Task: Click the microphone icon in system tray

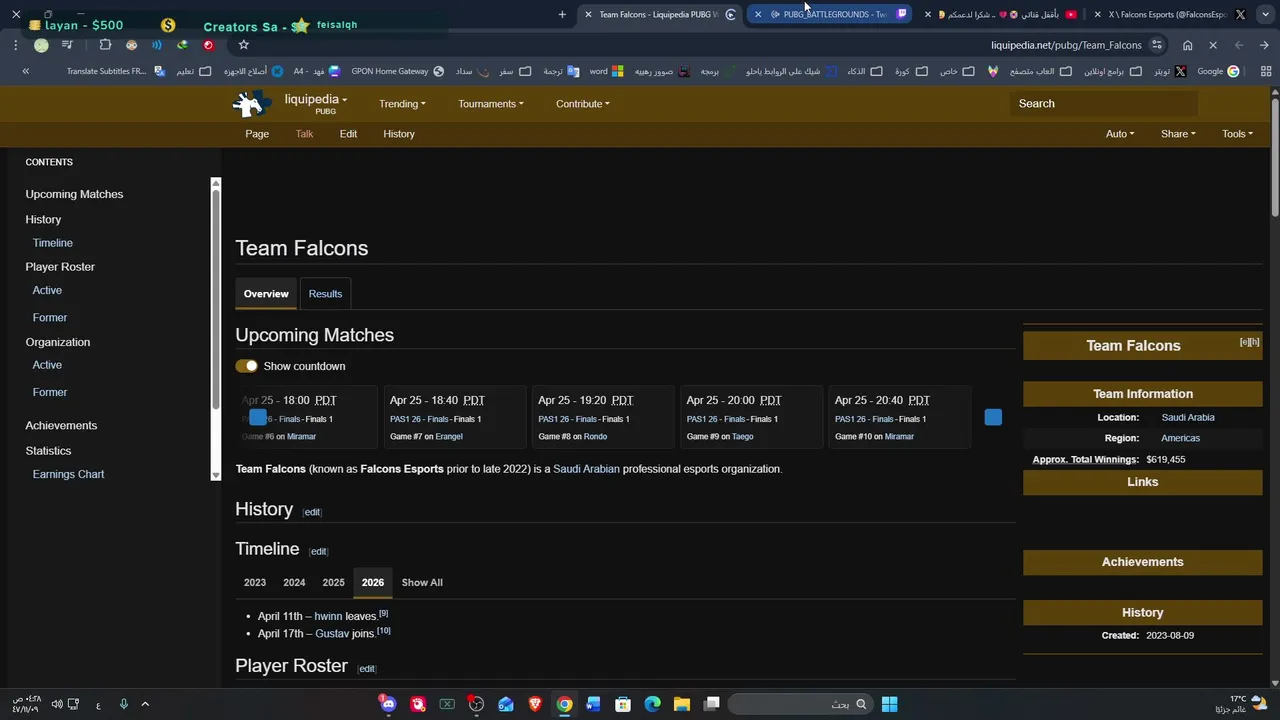Action: pos(123,704)
